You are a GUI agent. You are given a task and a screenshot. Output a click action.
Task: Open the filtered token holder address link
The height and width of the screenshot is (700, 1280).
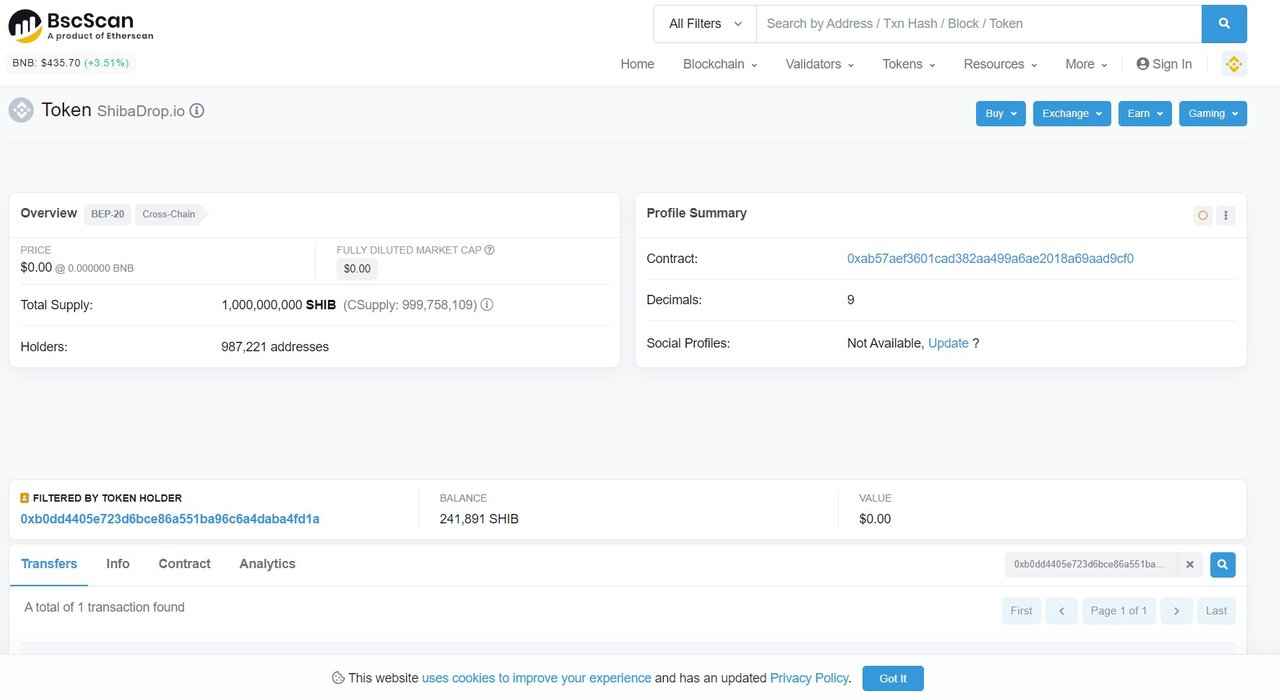click(x=170, y=519)
